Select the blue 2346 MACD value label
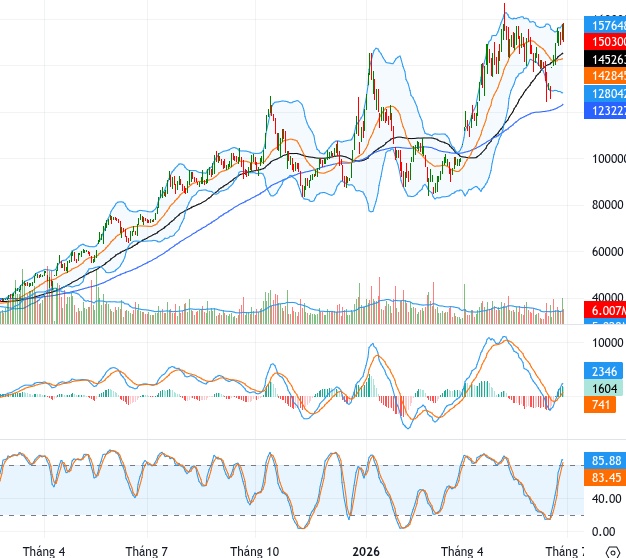 coord(603,371)
